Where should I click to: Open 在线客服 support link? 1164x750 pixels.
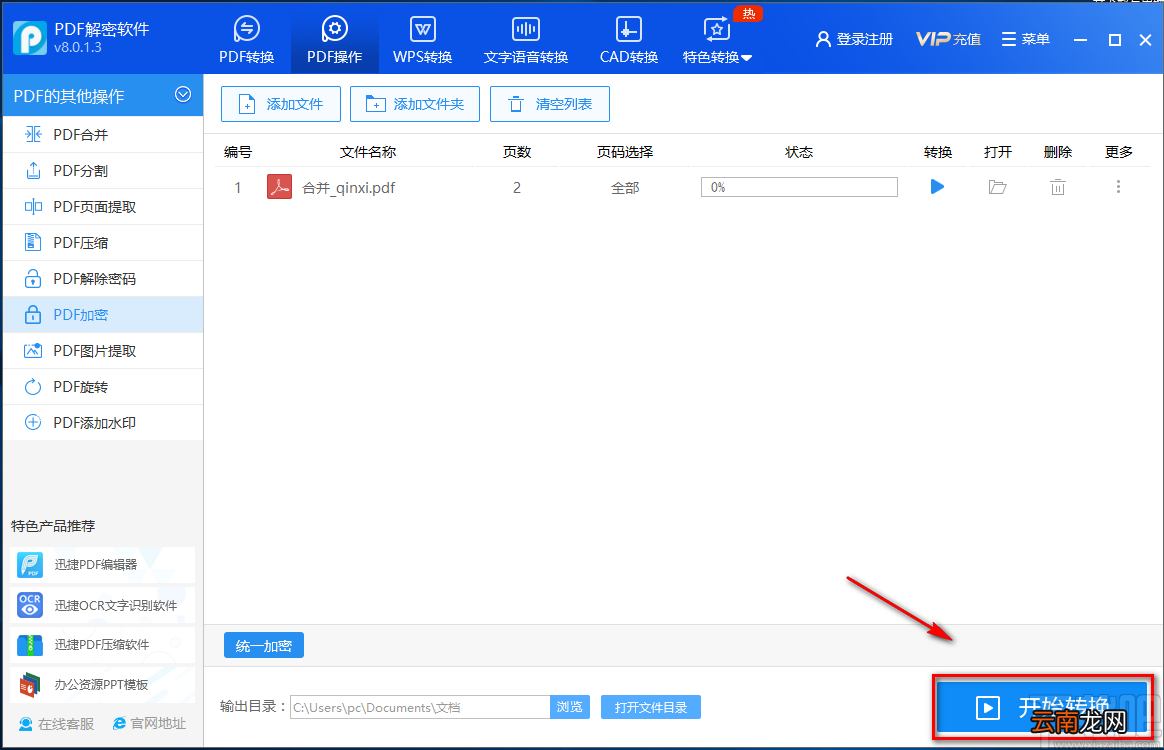pos(56,724)
